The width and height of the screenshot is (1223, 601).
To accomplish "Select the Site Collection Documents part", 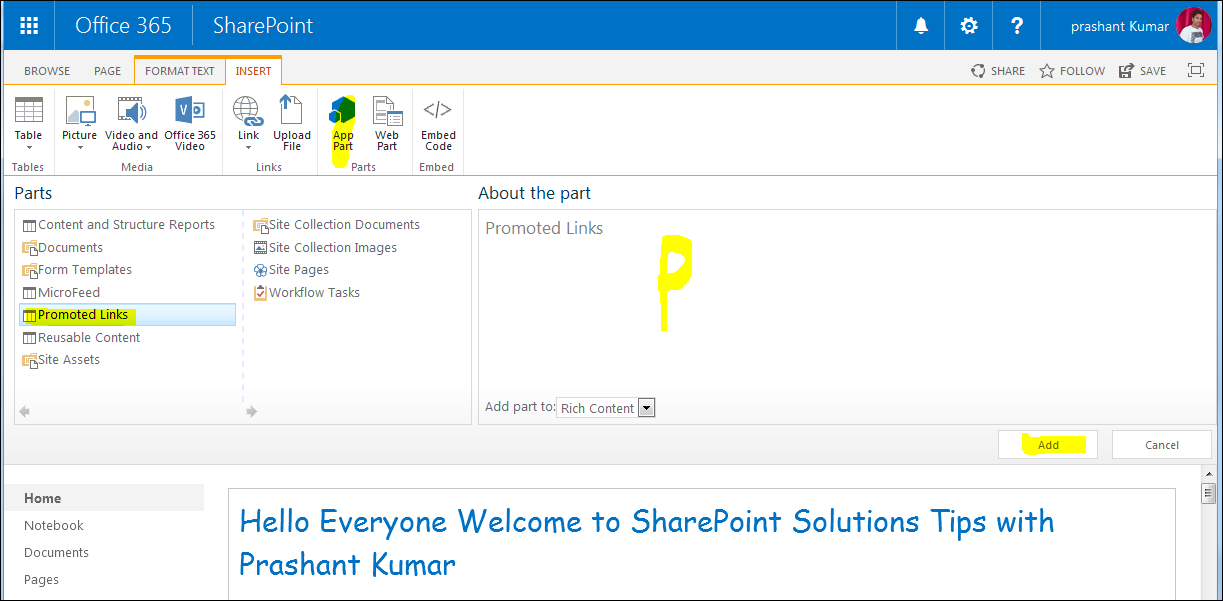I will [x=336, y=225].
